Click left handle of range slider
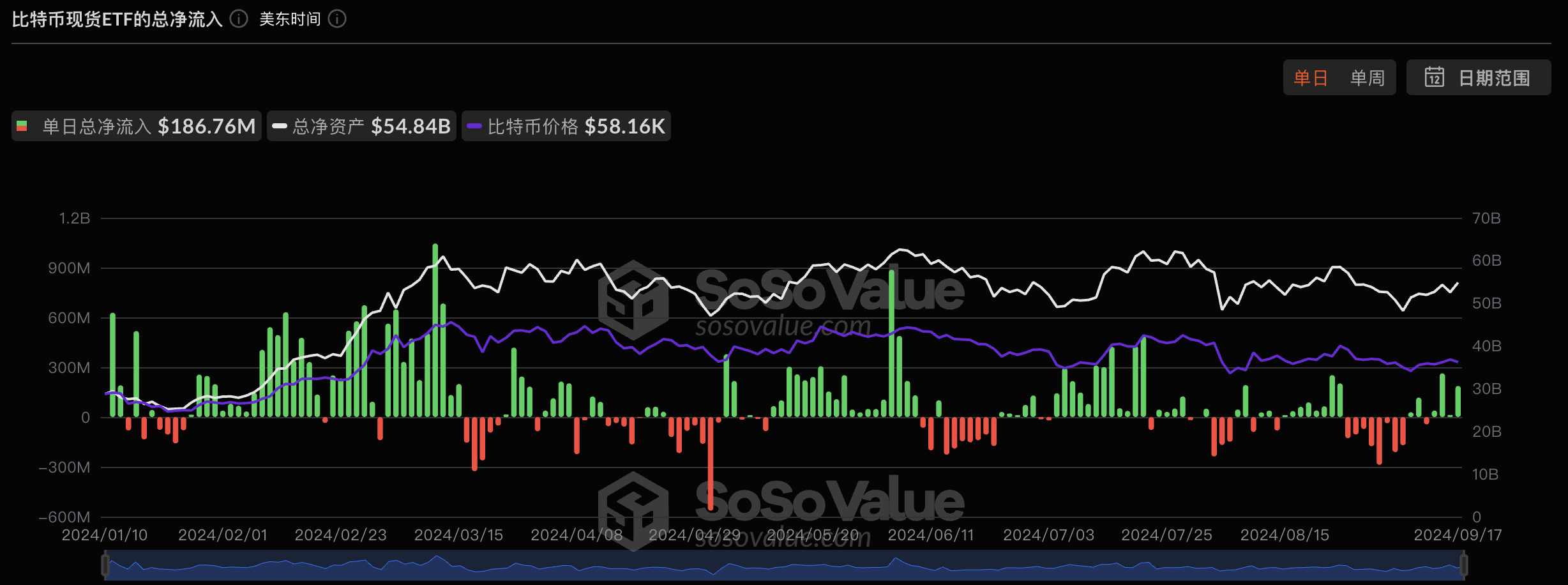 pos(105,565)
